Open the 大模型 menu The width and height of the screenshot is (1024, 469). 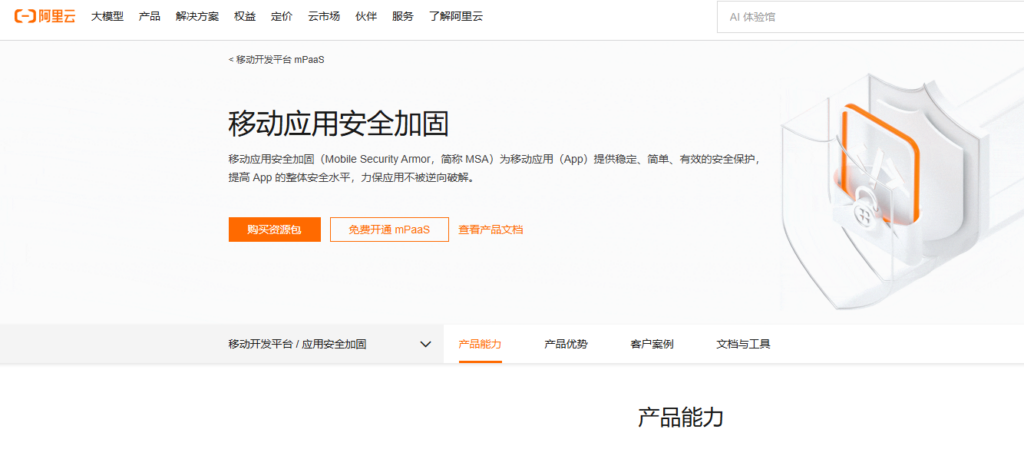pyautogui.click(x=107, y=17)
